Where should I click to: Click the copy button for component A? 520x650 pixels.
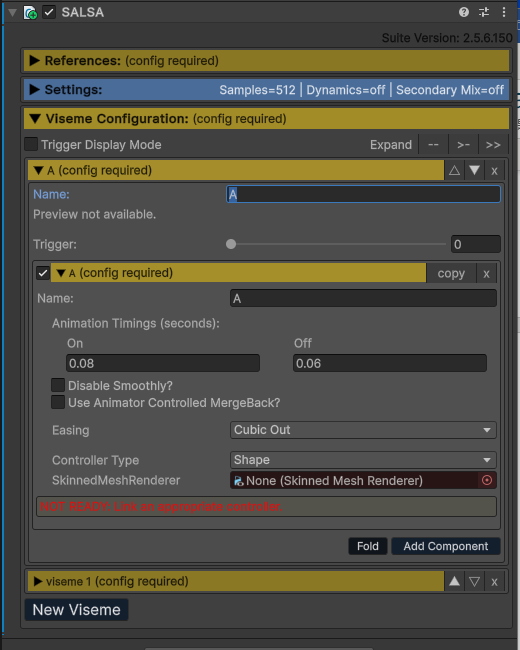pos(451,273)
